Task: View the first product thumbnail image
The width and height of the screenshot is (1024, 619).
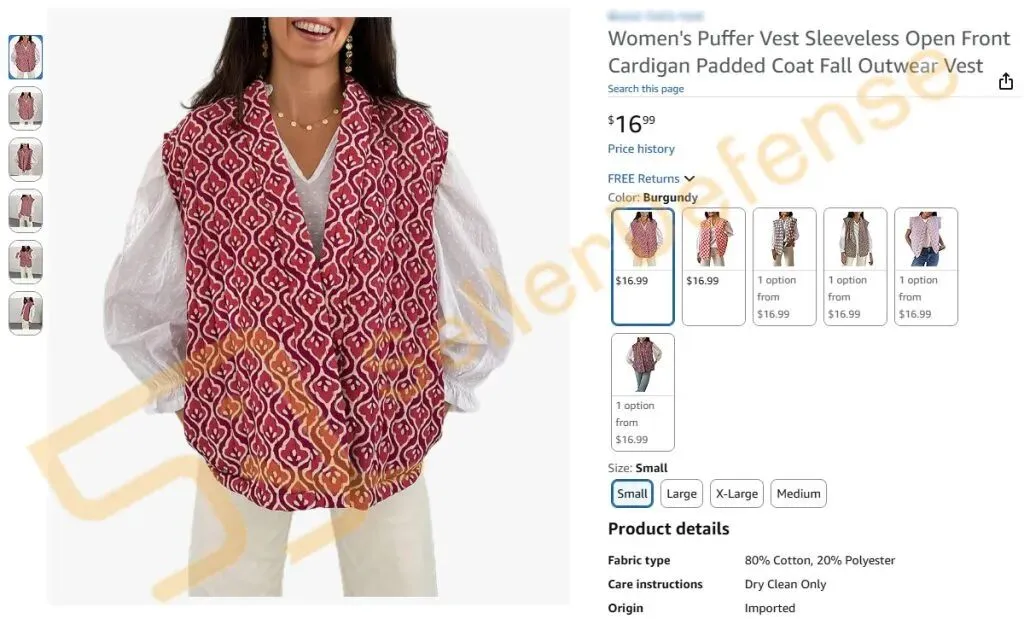Action: [25, 57]
